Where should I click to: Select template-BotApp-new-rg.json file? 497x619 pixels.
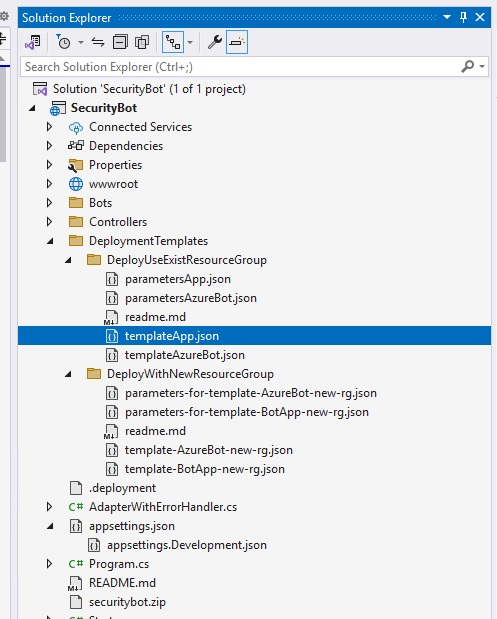click(x=205, y=469)
